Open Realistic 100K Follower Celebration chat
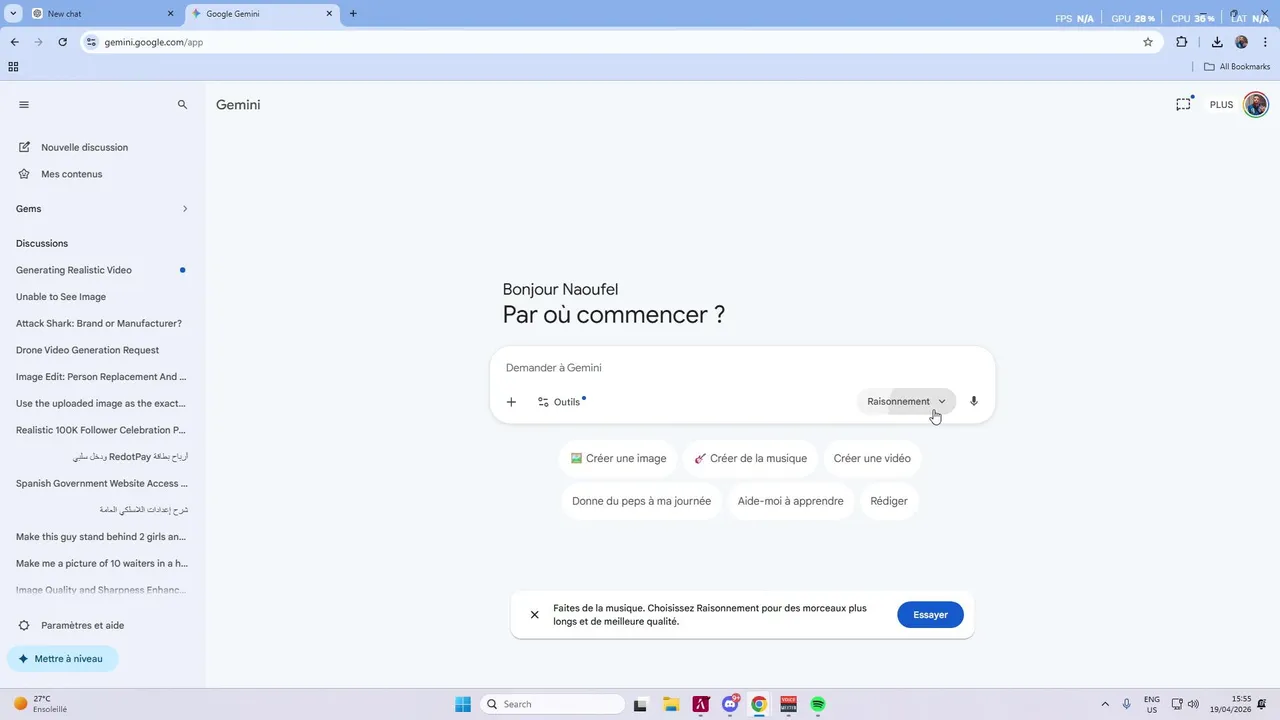The height and width of the screenshot is (720, 1280). (x=100, y=430)
